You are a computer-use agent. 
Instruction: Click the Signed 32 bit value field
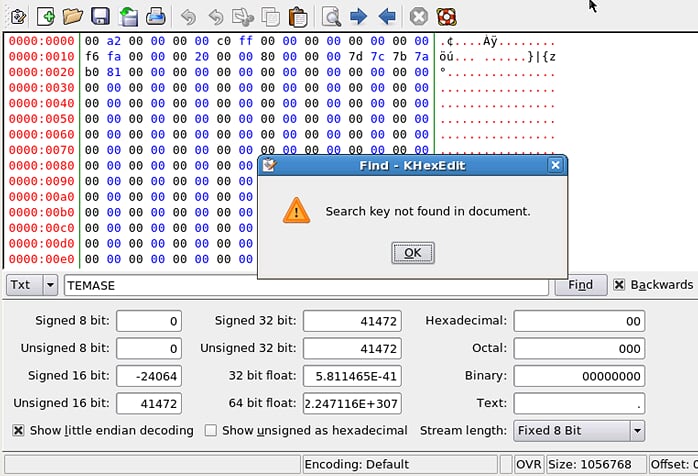[x=352, y=321]
